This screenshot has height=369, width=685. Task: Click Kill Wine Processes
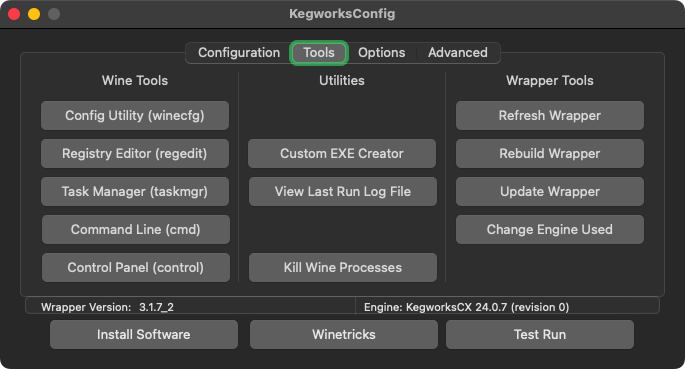click(343, 268)
